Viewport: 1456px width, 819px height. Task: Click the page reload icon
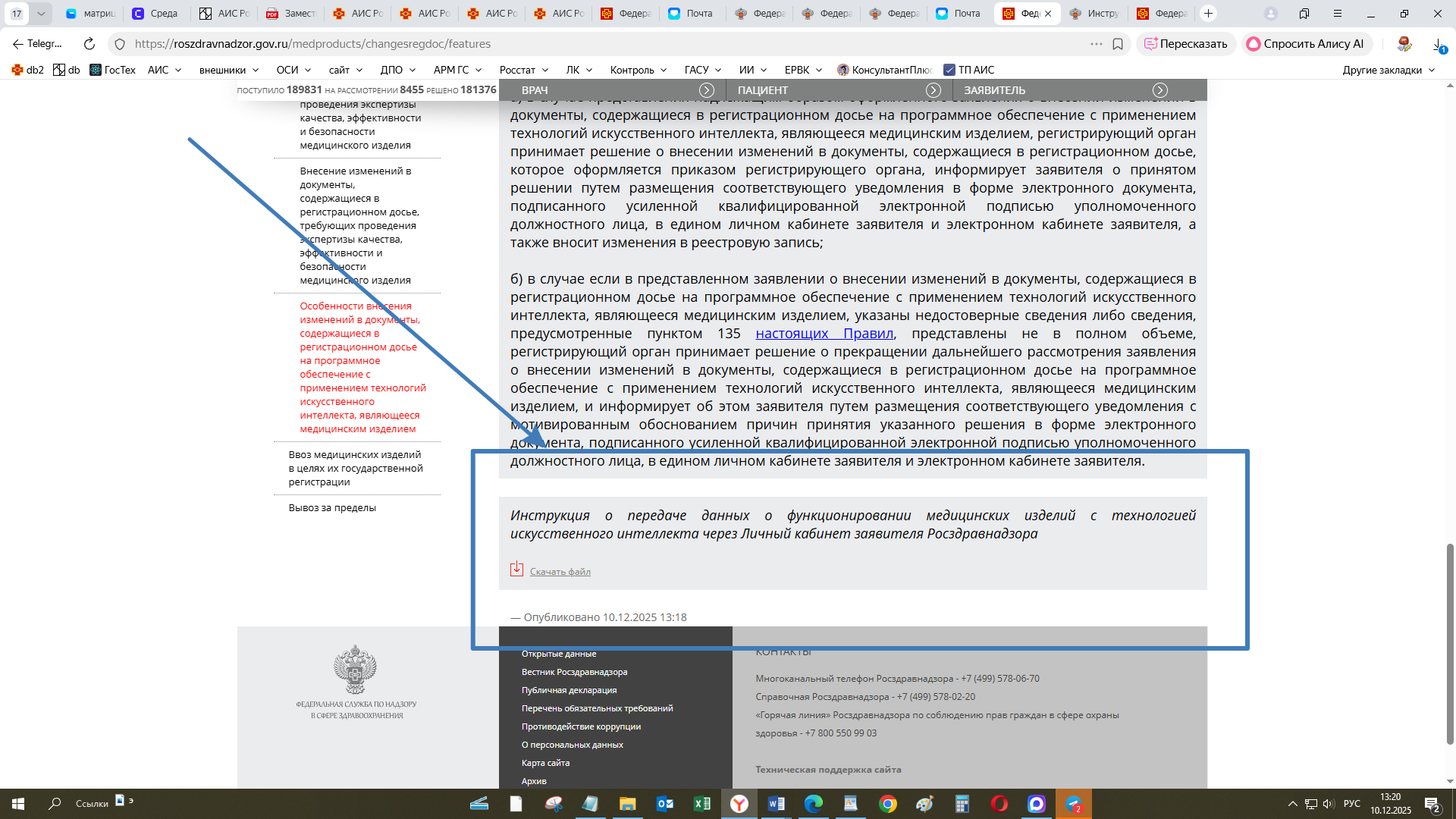click(x=89, y=44)
